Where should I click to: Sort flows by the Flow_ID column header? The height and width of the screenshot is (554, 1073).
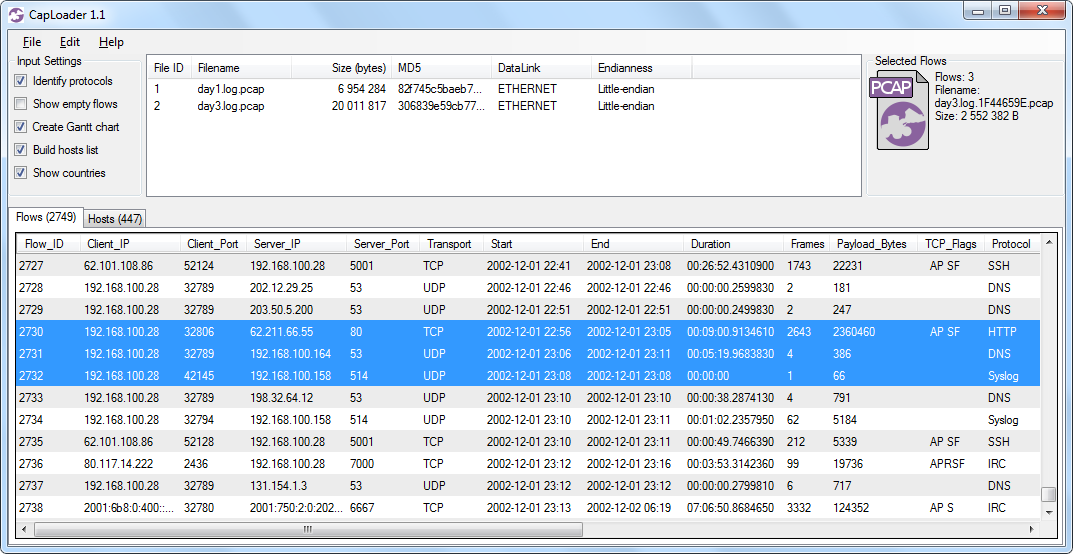click(49, 244)
